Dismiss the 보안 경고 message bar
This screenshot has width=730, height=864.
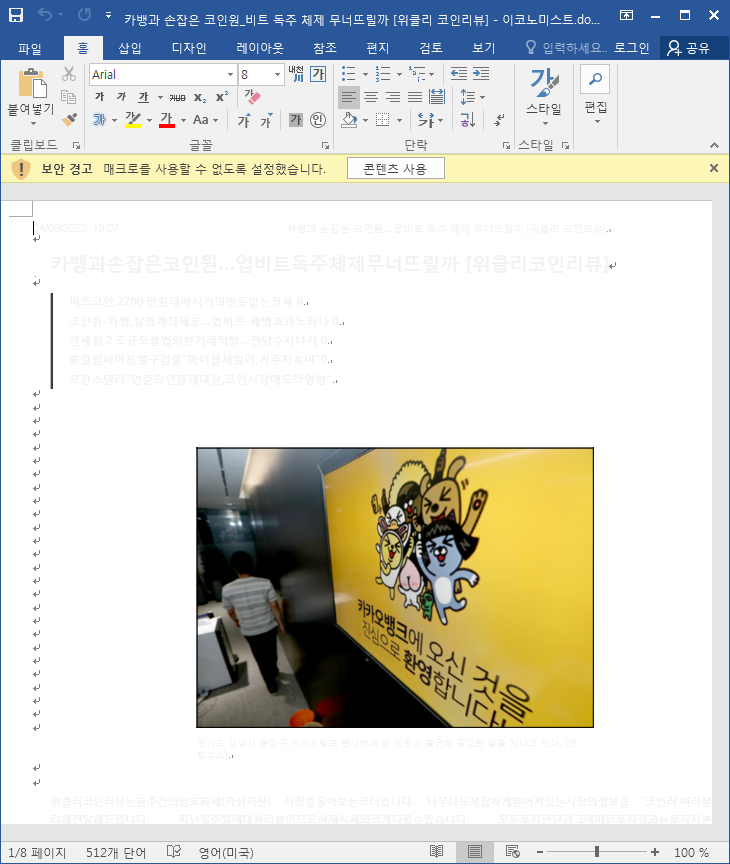point(714,168)
